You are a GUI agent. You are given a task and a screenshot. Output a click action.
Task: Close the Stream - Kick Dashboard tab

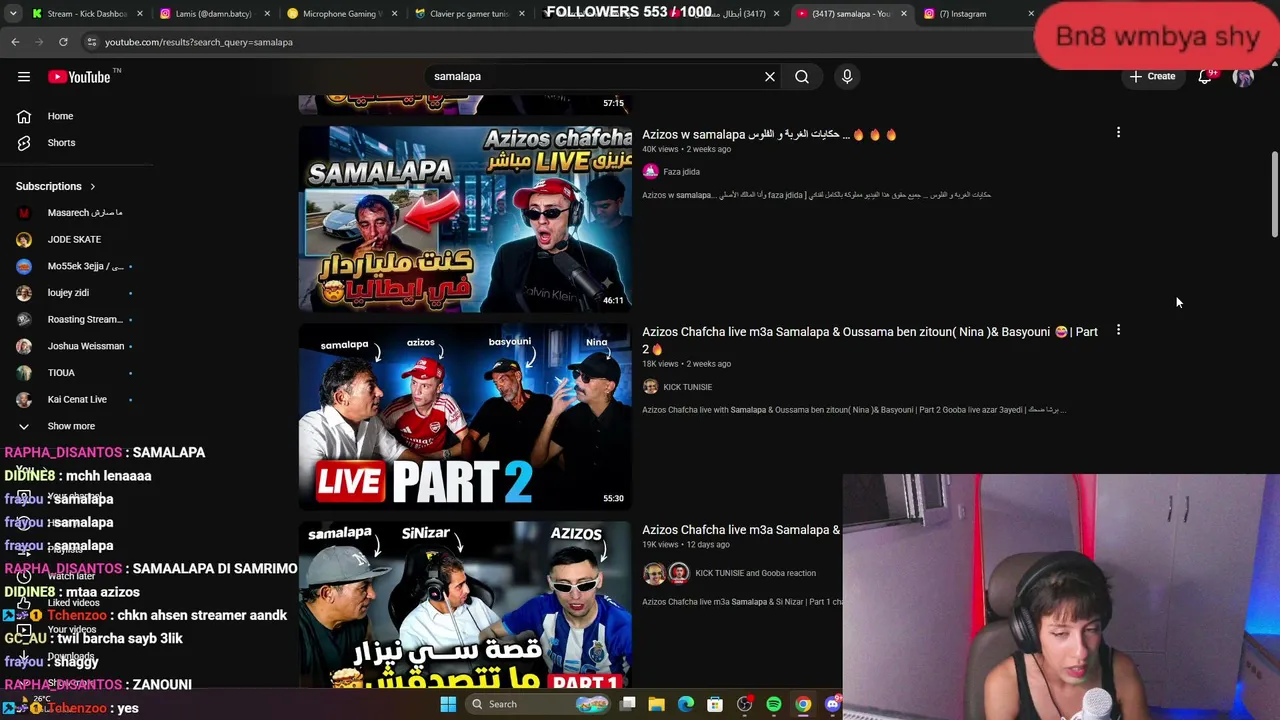click(139, 14)
